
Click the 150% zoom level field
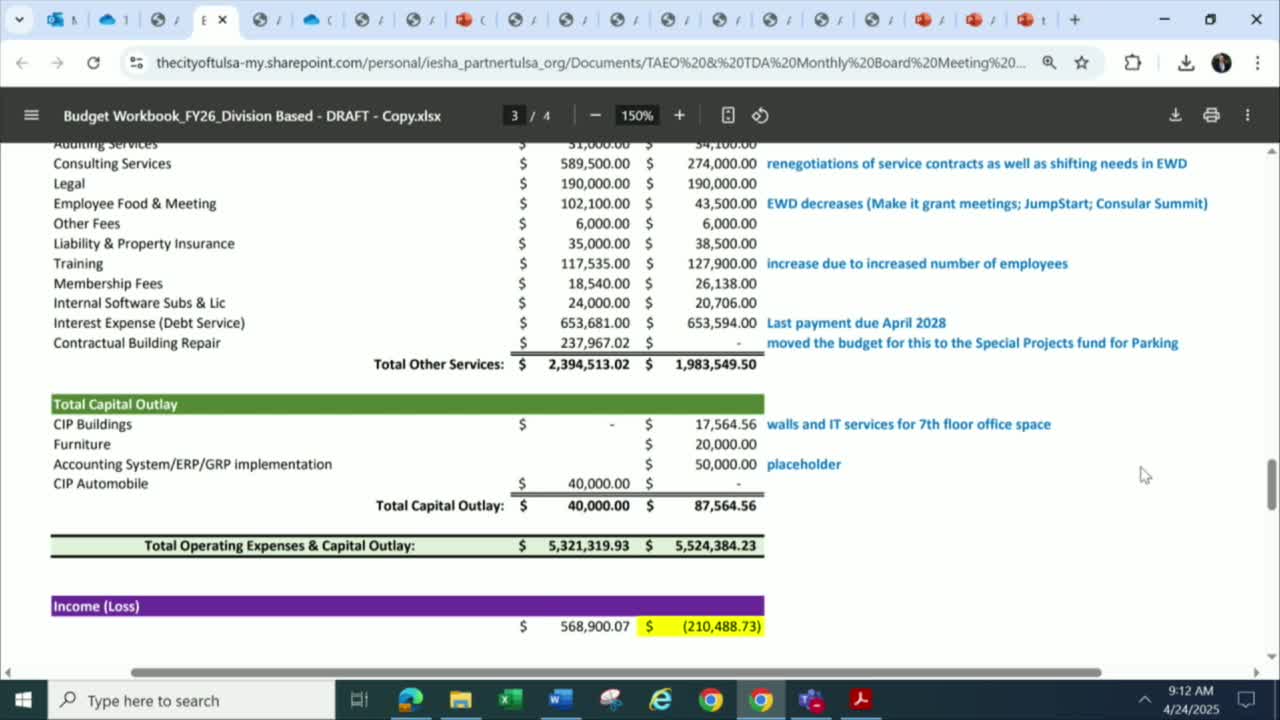637,115
